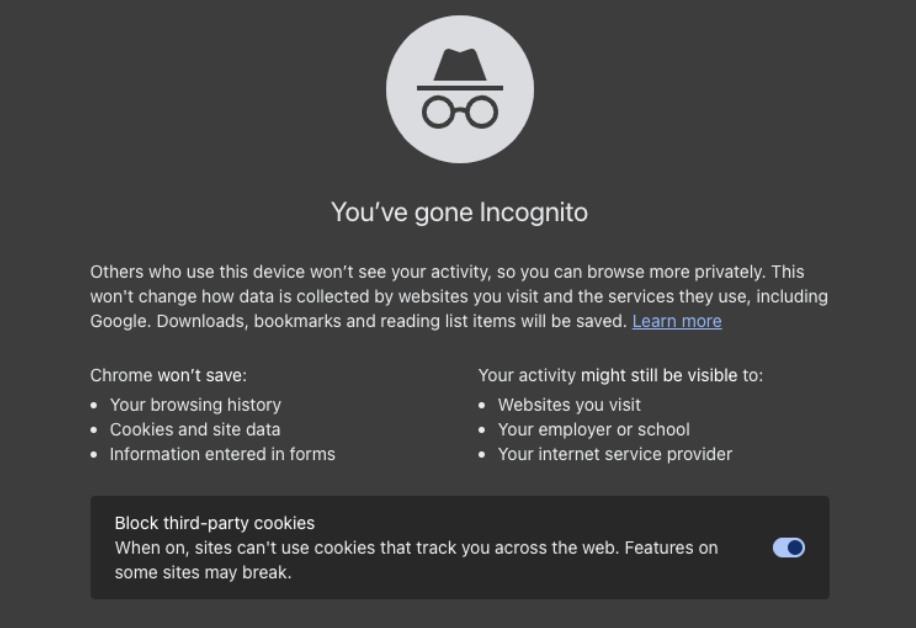The image size is (916, 628).
Task: Toggle the Block third-party cookies switch
Action: coord(788,548)
